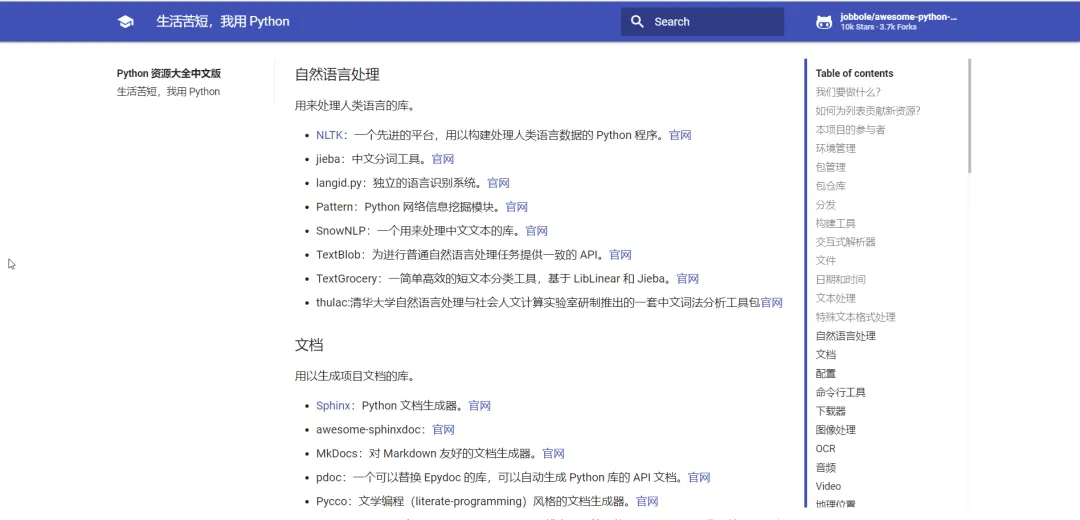
Task: Jump to 自然语言处理 in contents
Action: click(846, 336)
